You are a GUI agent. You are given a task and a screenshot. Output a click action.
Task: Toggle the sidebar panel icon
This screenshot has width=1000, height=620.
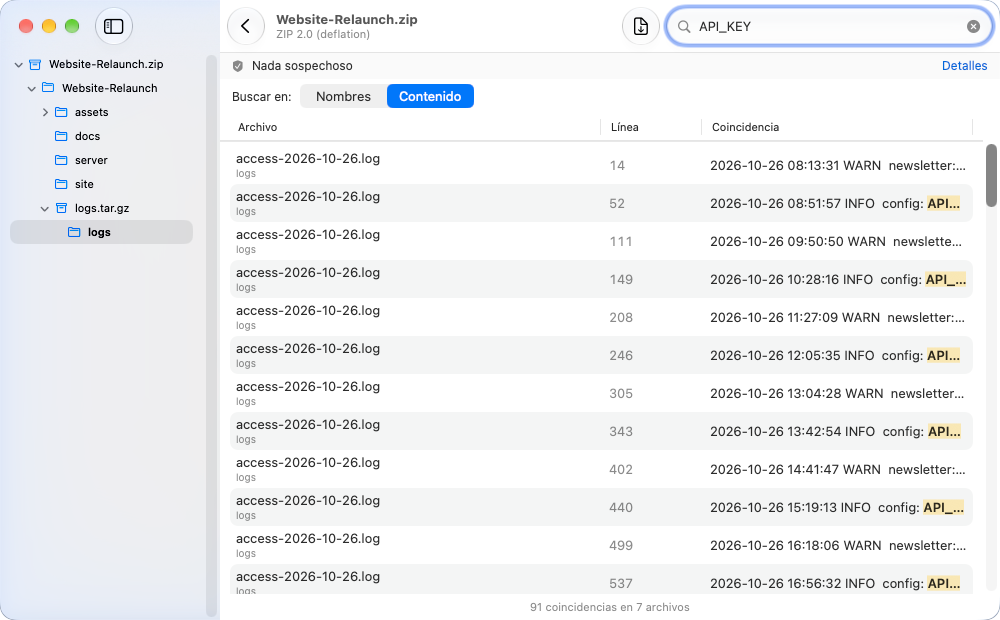click(114, 26)
